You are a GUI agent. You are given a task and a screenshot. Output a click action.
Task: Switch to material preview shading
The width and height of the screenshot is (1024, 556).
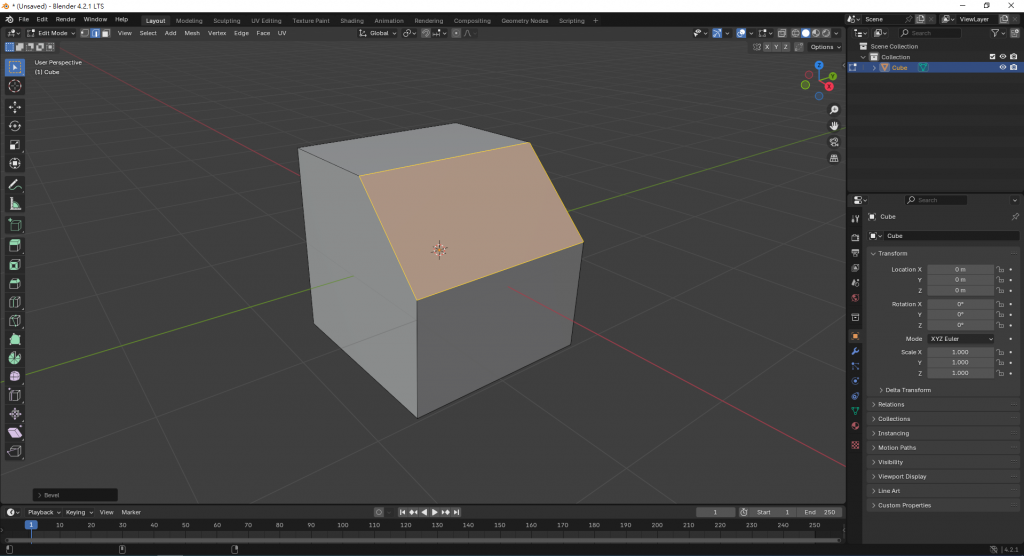816,33
